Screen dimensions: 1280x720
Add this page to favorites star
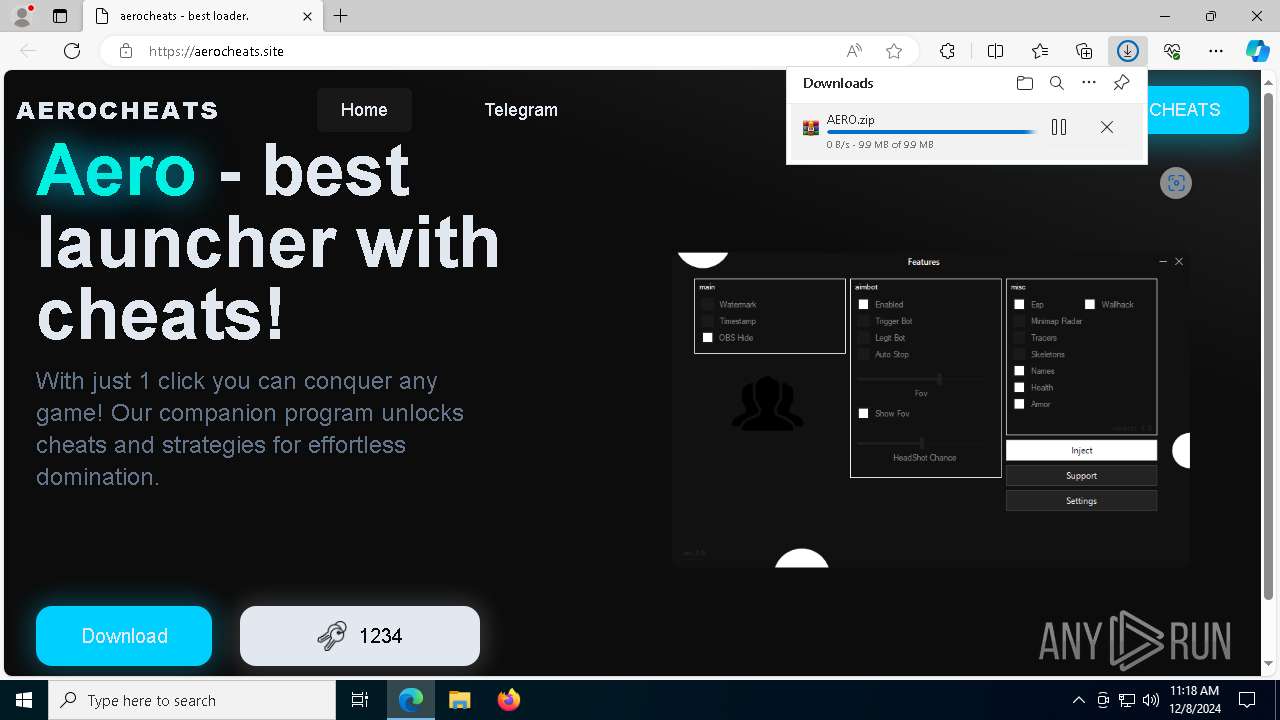coord(894,51)
